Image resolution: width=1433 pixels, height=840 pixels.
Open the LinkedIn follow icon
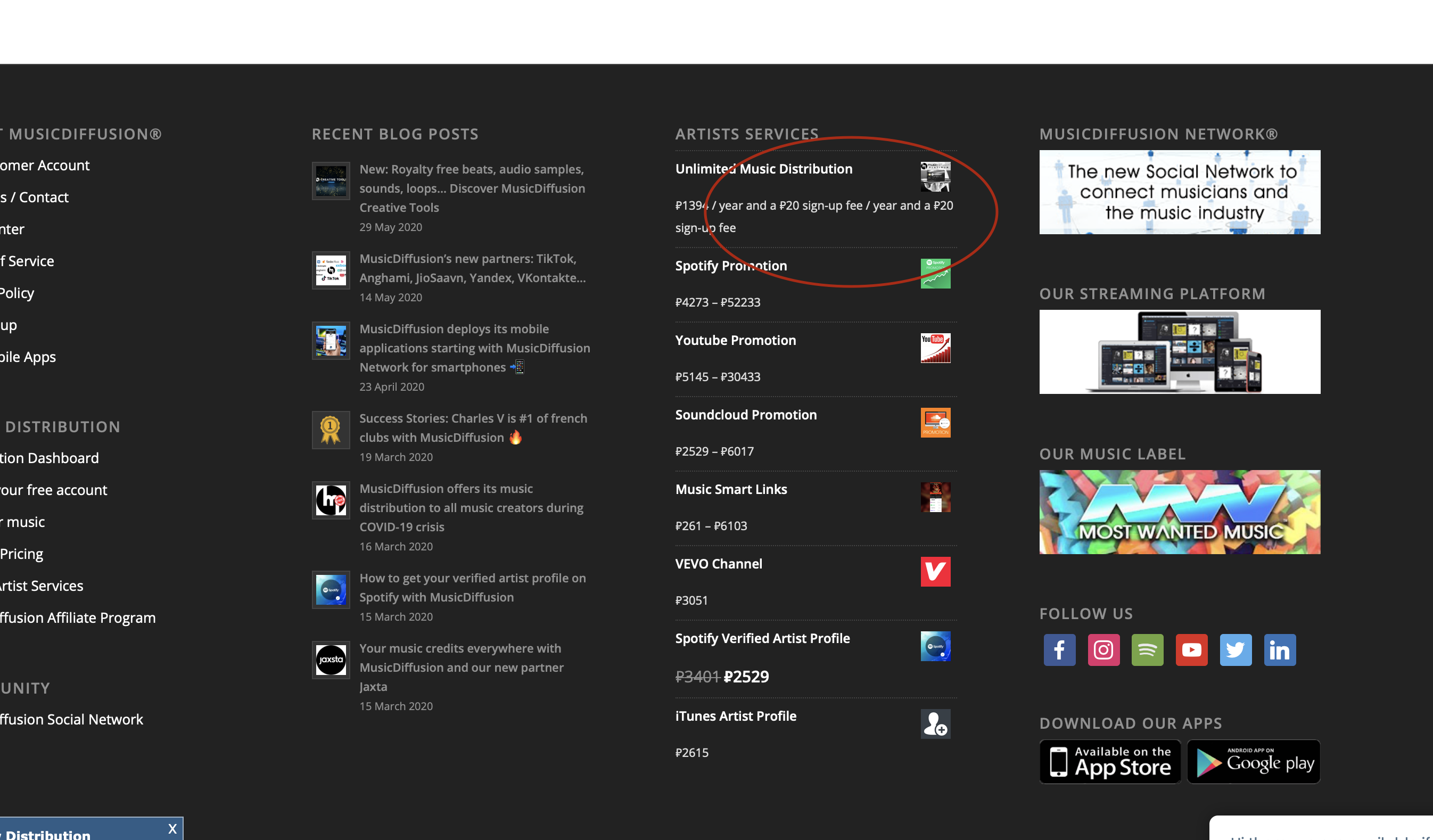pos(1280,649)
